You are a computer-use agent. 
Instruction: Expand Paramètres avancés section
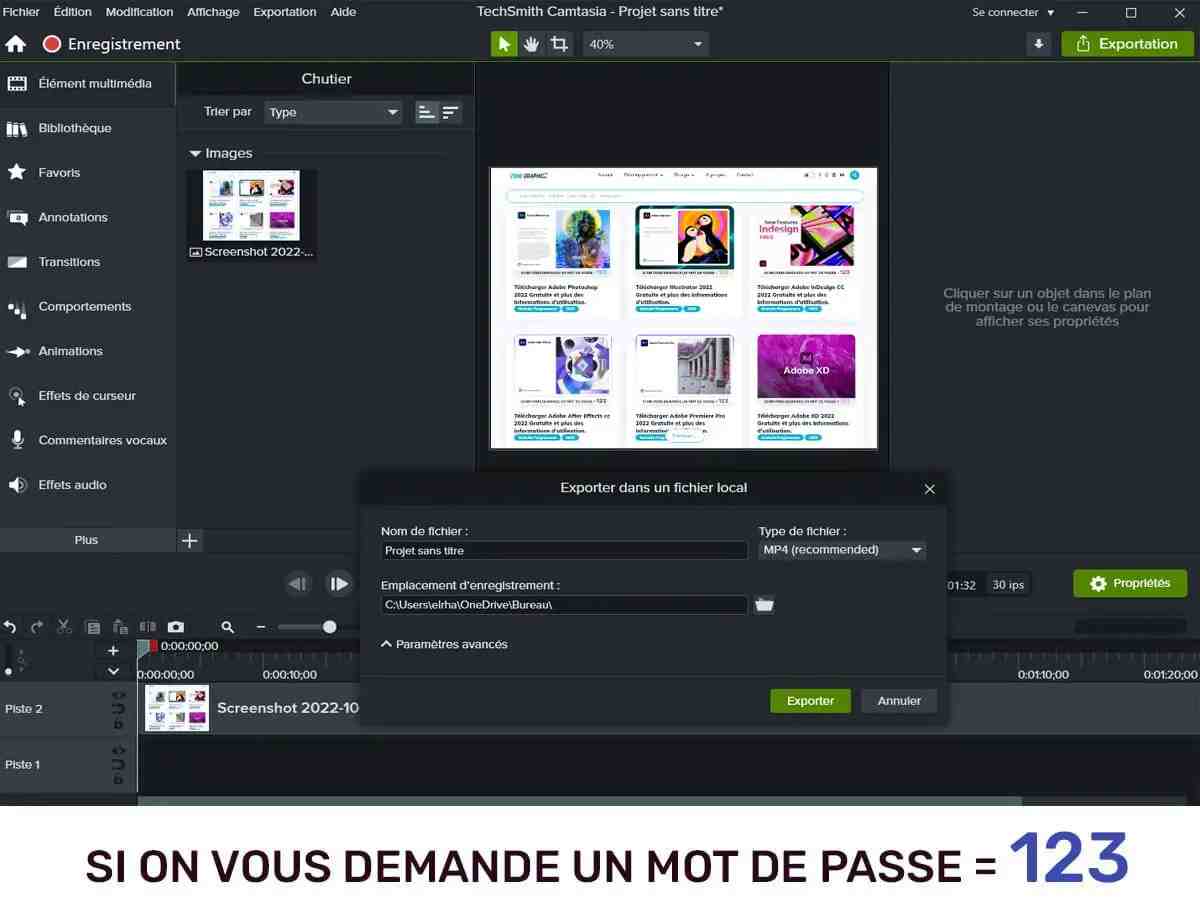coord(445,645)
